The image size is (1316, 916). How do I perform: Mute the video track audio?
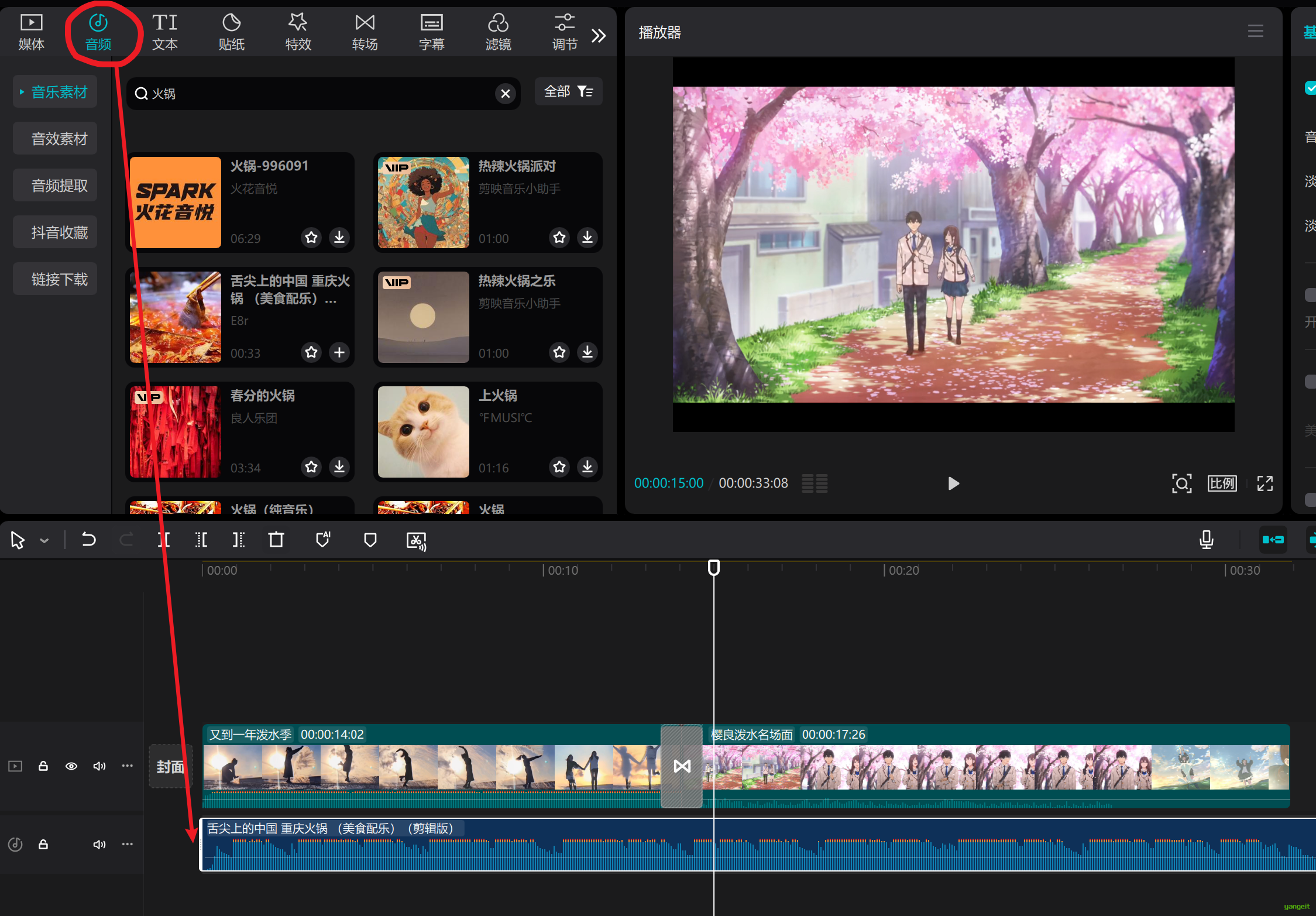(99, 766)
